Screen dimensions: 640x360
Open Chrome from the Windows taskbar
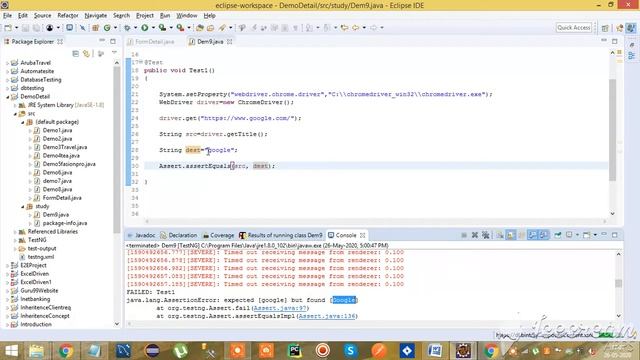[65, 351]
